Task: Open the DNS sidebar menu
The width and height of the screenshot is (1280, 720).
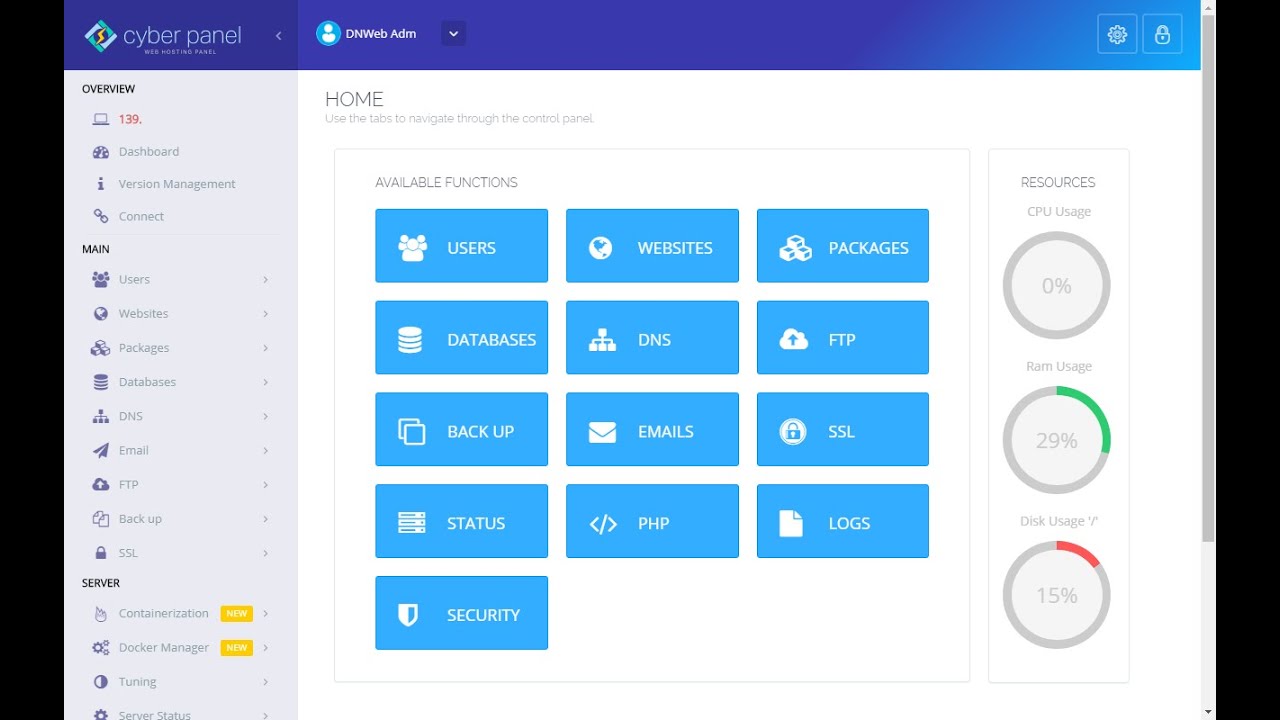Action: point(180,416)
